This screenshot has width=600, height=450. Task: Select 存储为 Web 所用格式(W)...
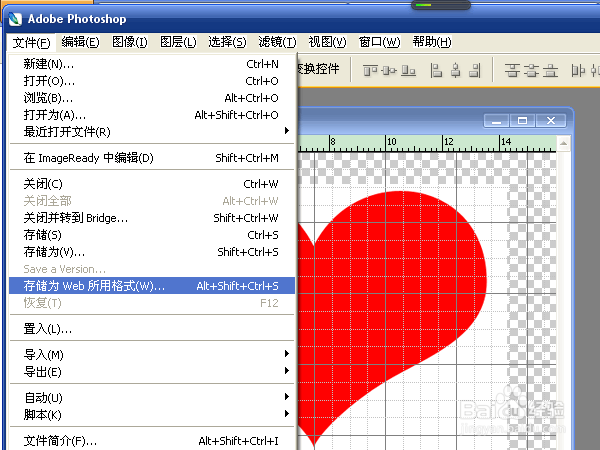point(152,285)
